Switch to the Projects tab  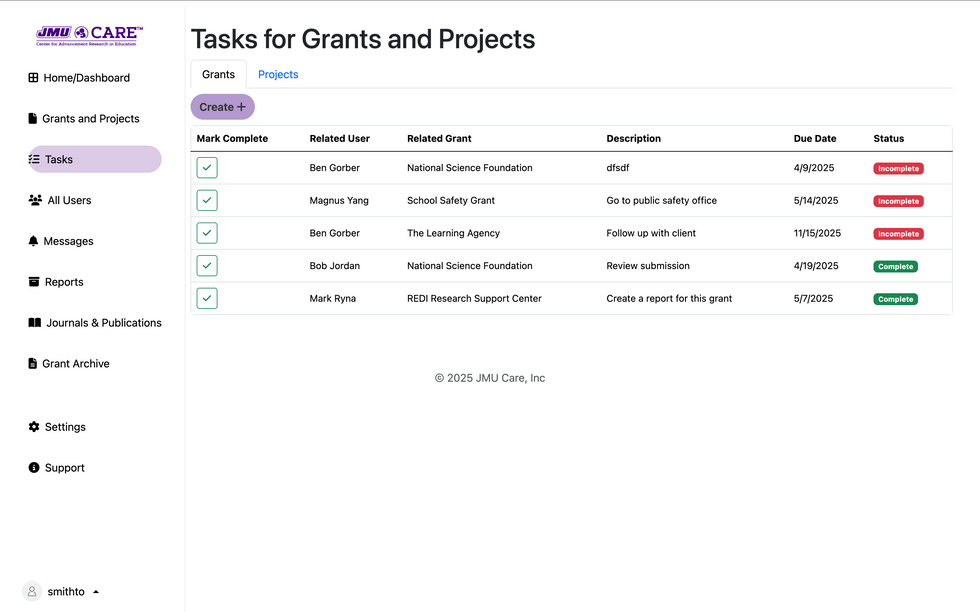tap(278, 75)
